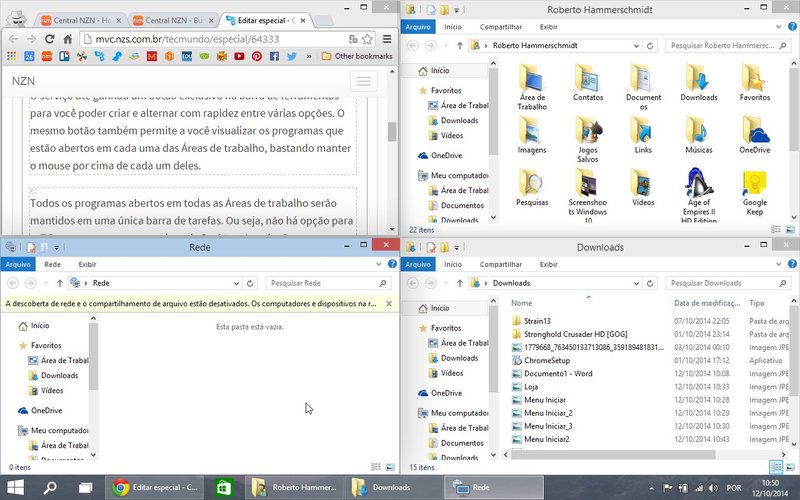Image resolution: width=800 pixels, height=500 pixels.
Task: Open quick access toolbar dropdown in Rede window
Action: [56, 247]
